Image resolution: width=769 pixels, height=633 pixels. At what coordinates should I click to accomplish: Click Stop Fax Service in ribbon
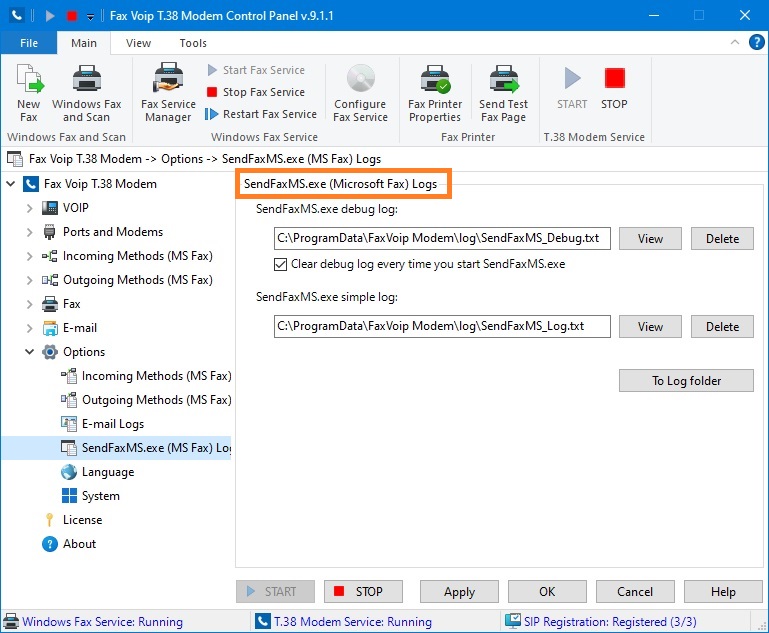[256, 92]
